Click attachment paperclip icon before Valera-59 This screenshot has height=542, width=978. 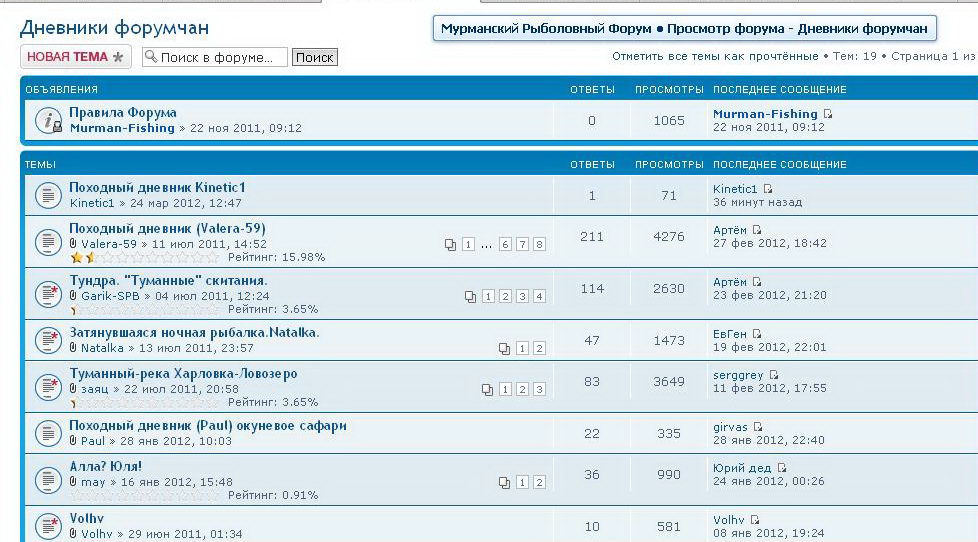[x=73, y=244]
